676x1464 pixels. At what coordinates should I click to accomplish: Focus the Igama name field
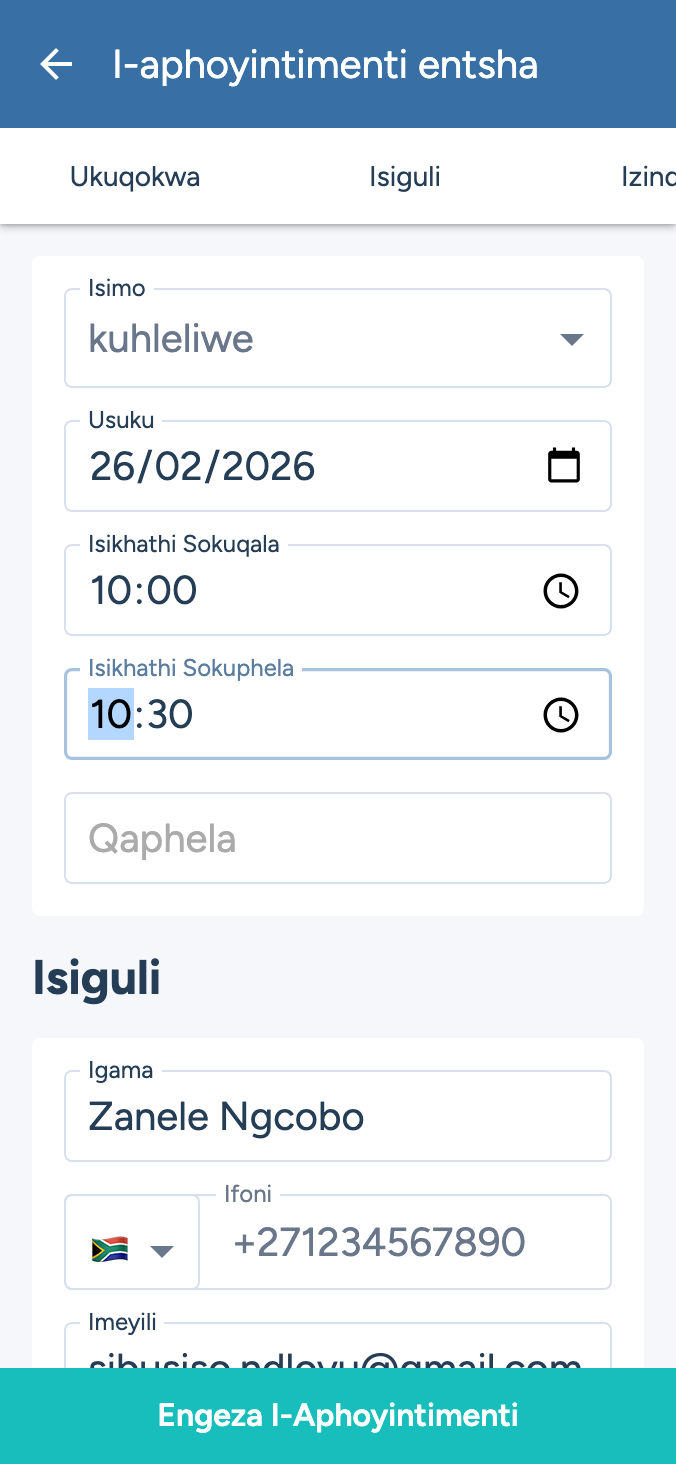(338, 1117)
